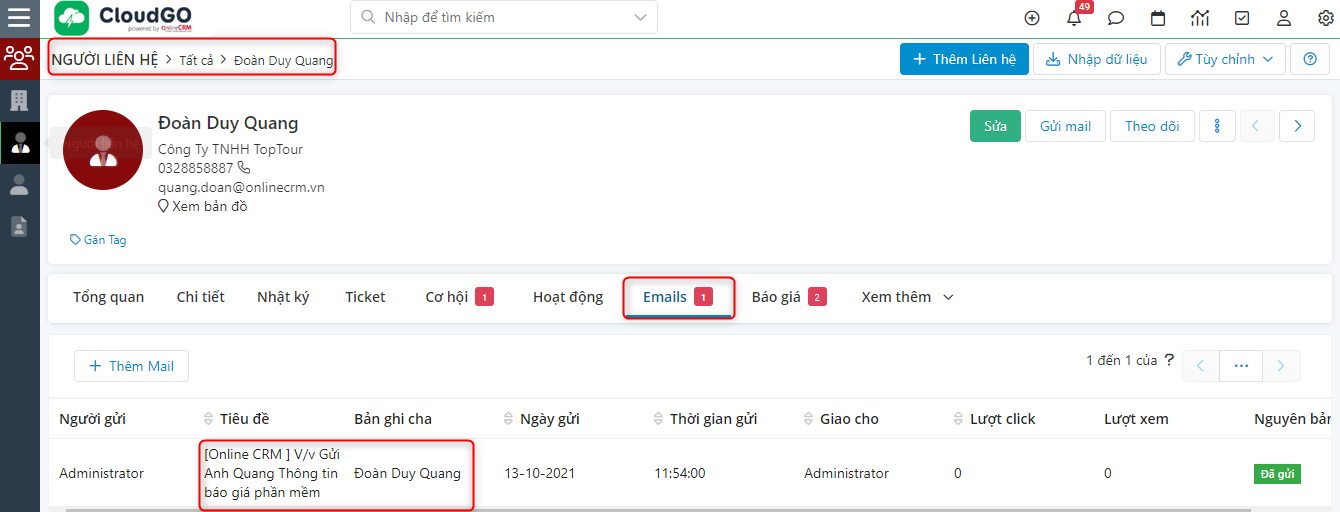
Task: Click the quick create plus icon
Action: click(x=1032, y=18)
